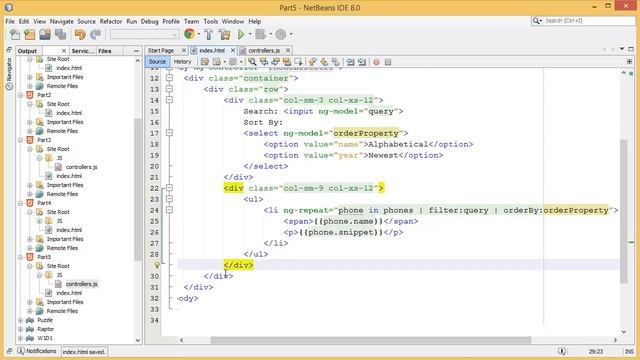The height and width of the screenshot is (360, 640).
Task: Open the Run Project dropdown arrow
Action: [x=250, y=35]
